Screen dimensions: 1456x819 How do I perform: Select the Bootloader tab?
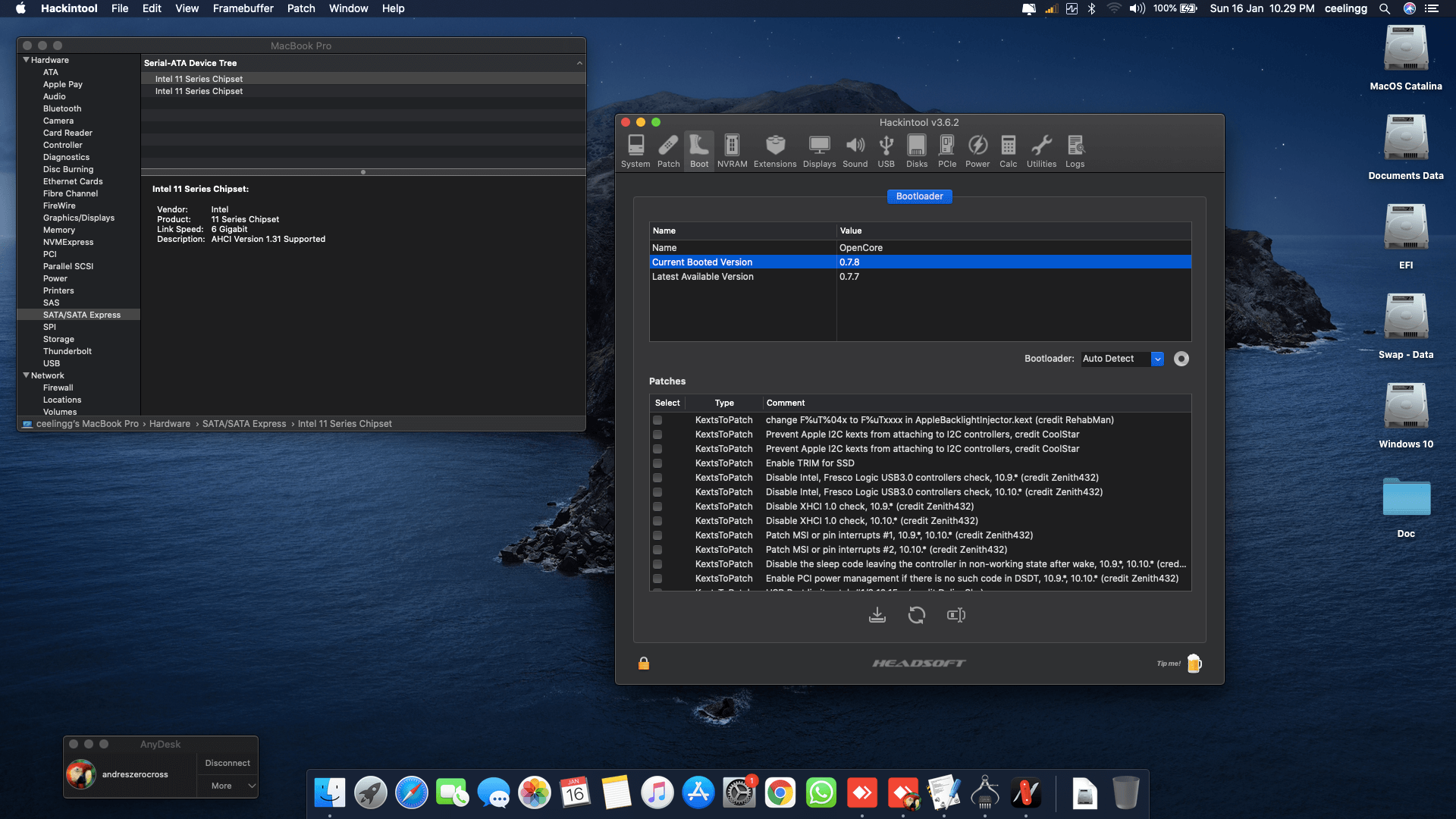coord(919,196)
